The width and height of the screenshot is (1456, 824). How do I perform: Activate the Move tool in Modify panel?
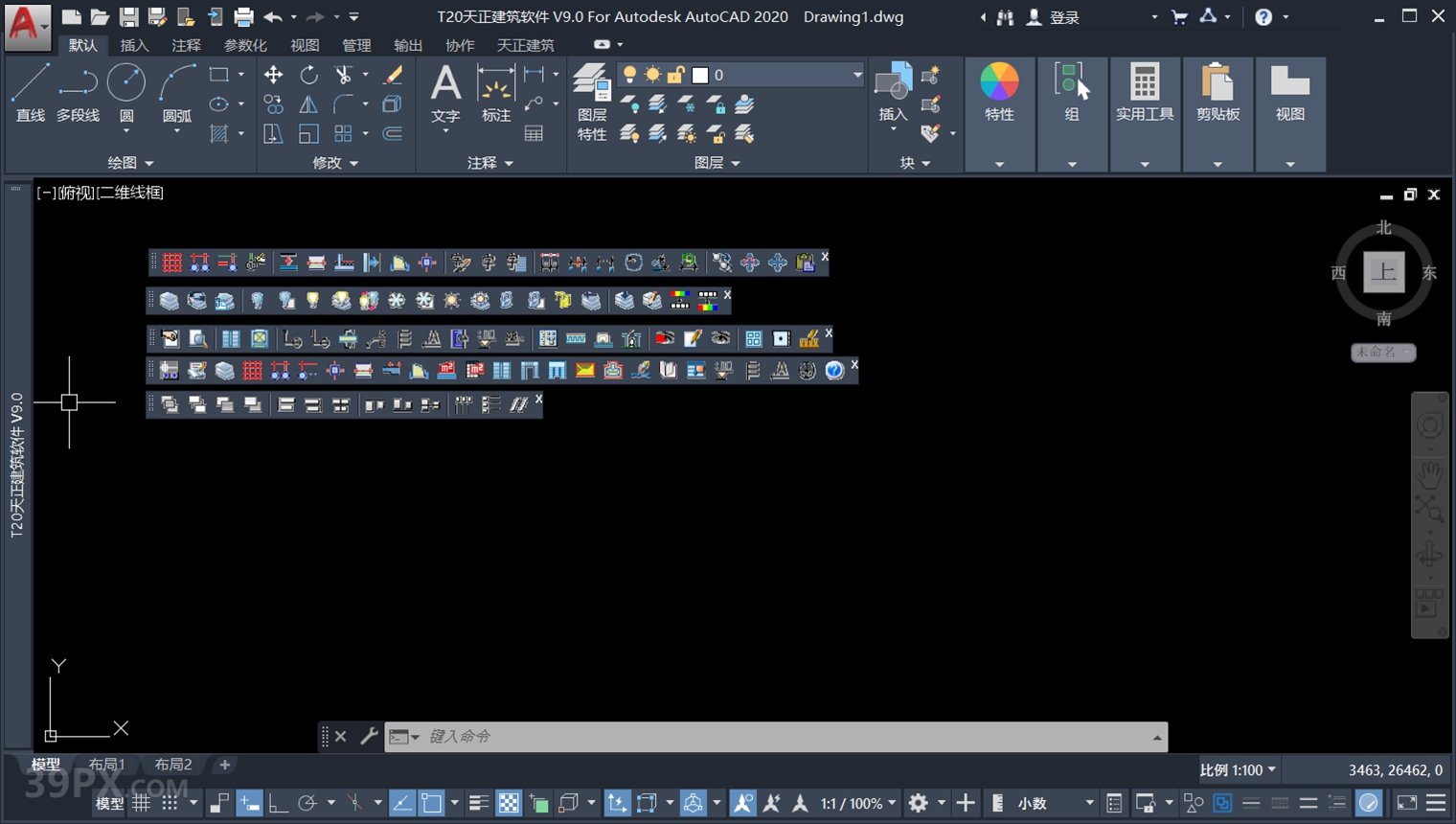273,75
